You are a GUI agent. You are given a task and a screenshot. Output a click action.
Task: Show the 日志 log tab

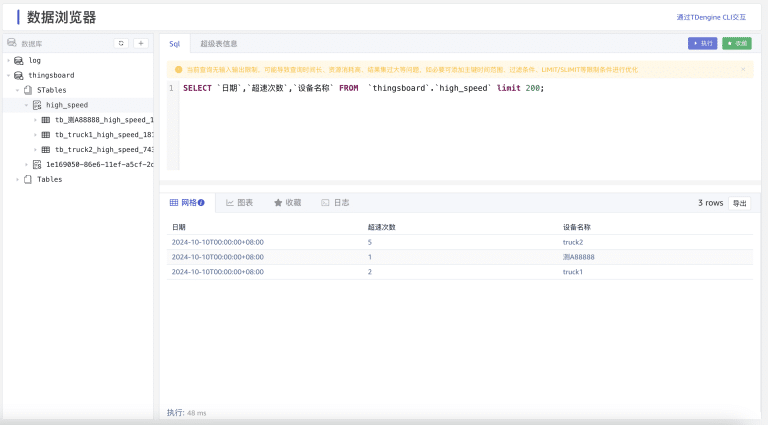point(335,203)
